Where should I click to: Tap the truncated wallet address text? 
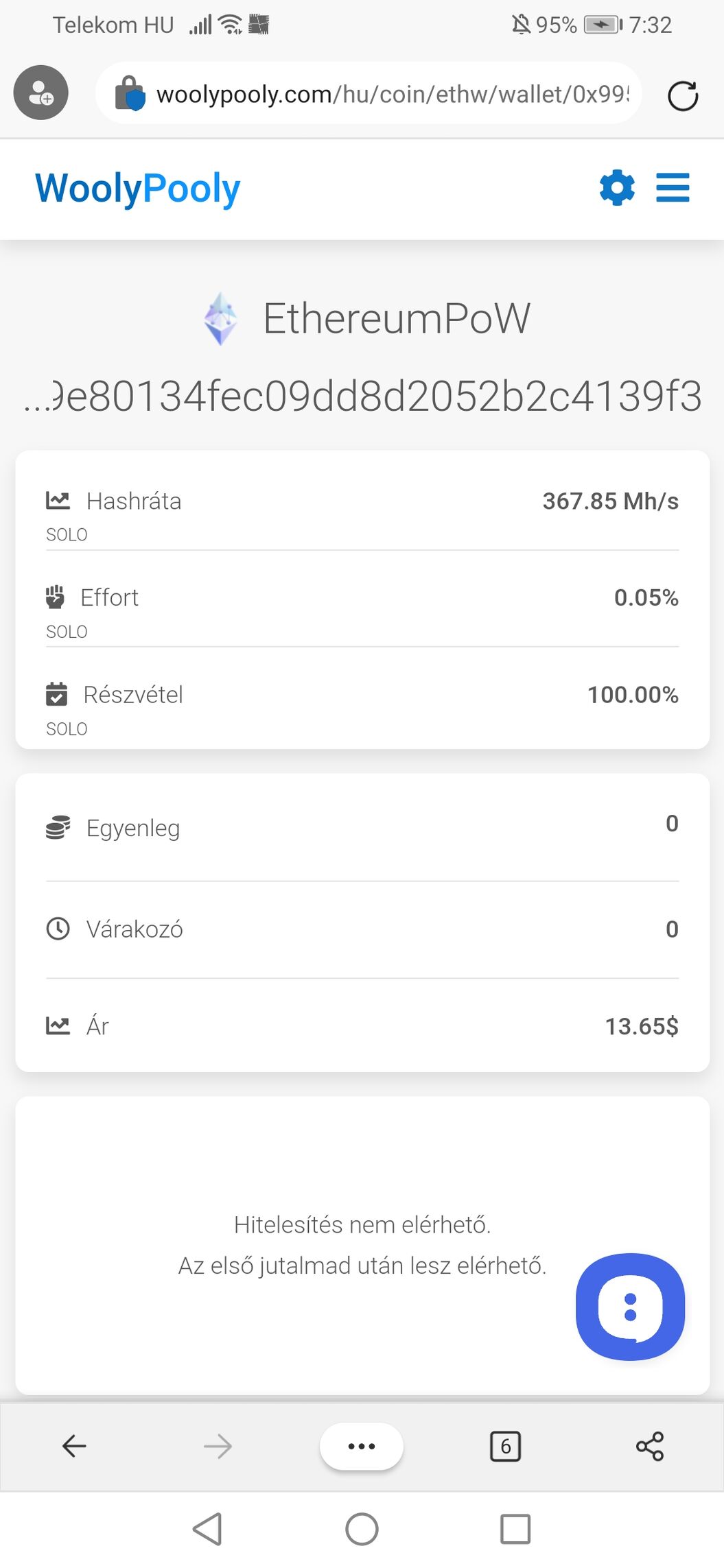coord(362,396)
